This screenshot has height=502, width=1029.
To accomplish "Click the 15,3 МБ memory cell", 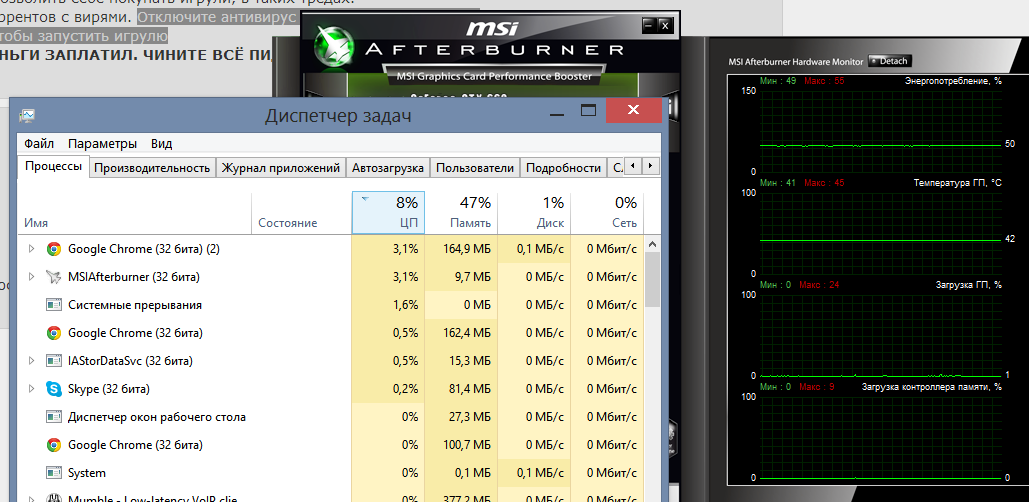I will tap(461, 361).
